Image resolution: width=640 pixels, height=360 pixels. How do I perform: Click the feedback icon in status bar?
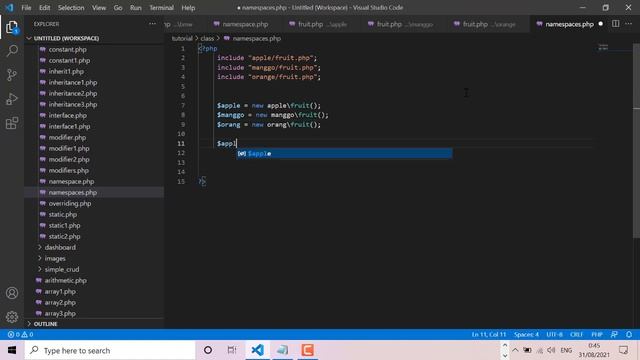pos(614,334)
